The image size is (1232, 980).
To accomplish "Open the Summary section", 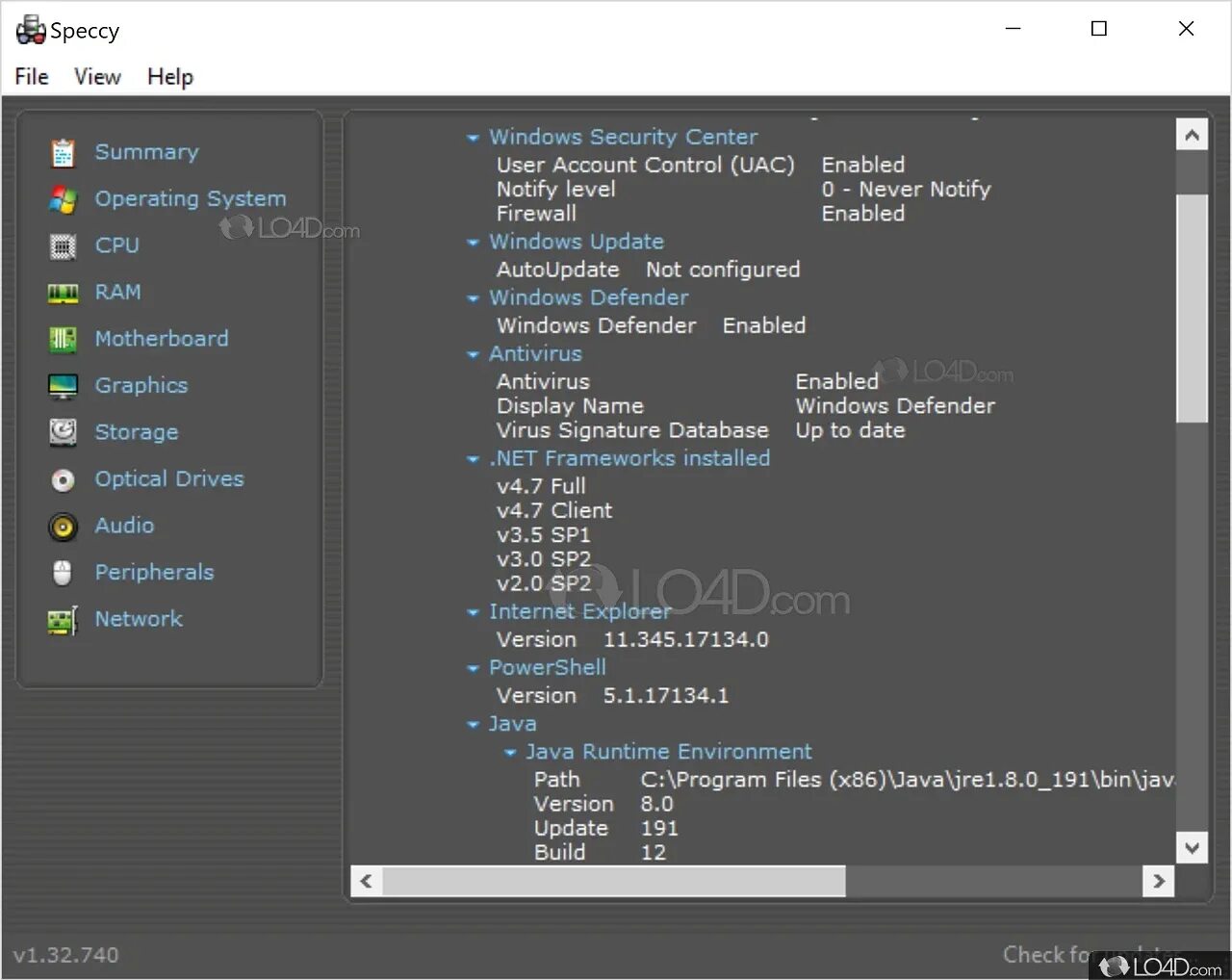I will coord(146,152).
